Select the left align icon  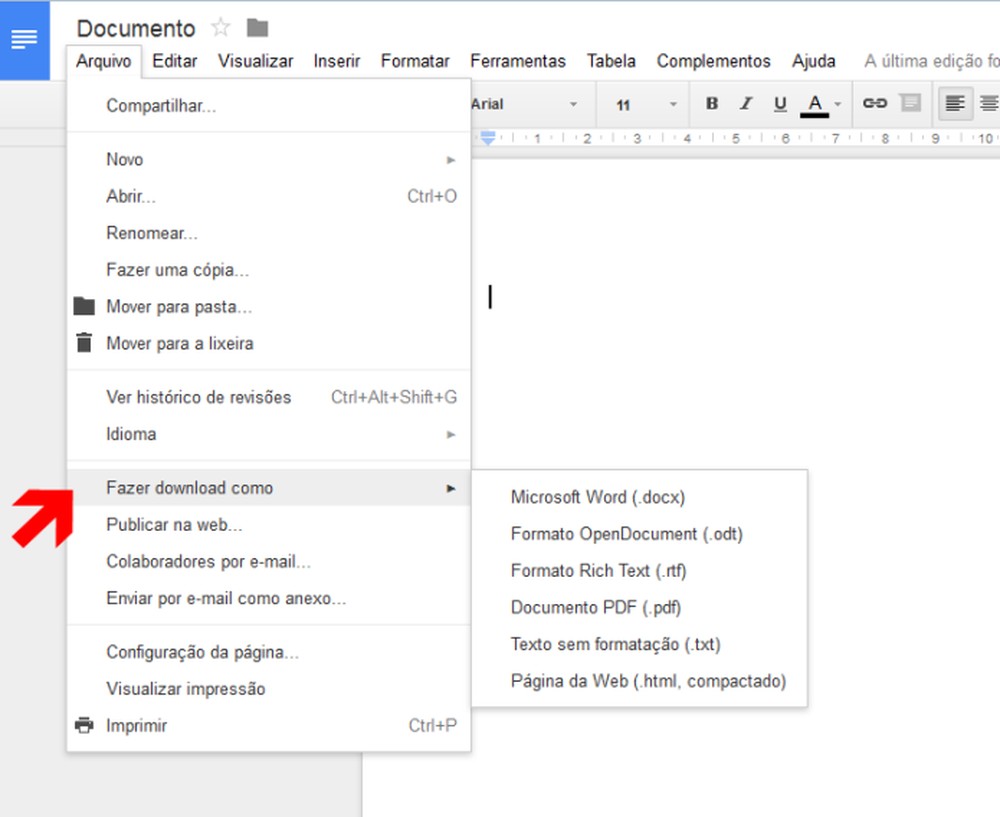click(x=955, y=103)
